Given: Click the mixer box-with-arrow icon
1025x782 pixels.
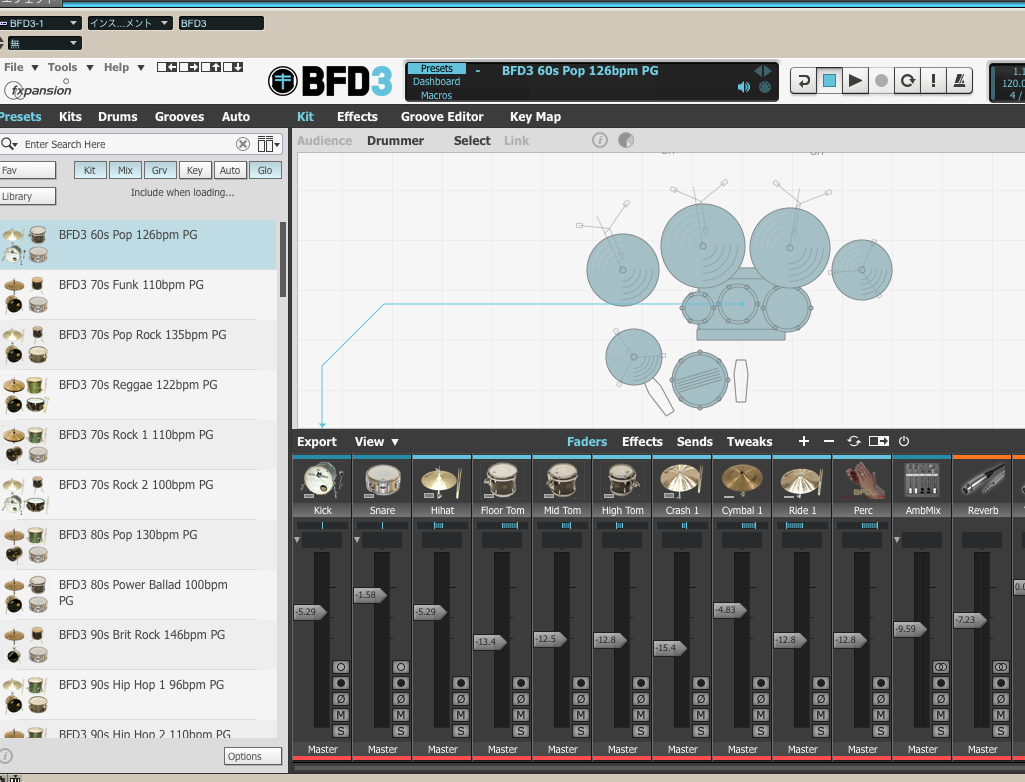Looking at the screenshot, I should (879, 441).
